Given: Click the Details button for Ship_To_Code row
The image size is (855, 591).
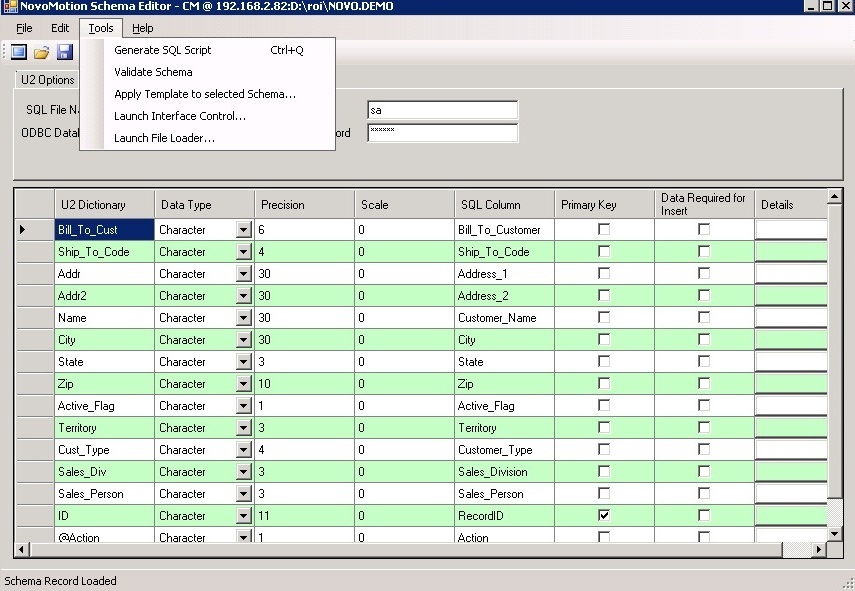Looking at the screenshot, I should pos(791,252).
